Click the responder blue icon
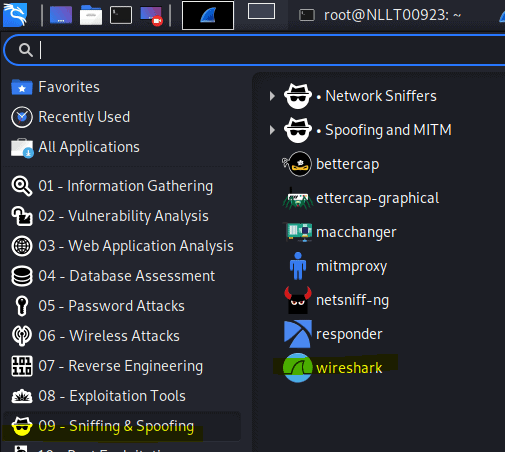 (x=298, y=334)
